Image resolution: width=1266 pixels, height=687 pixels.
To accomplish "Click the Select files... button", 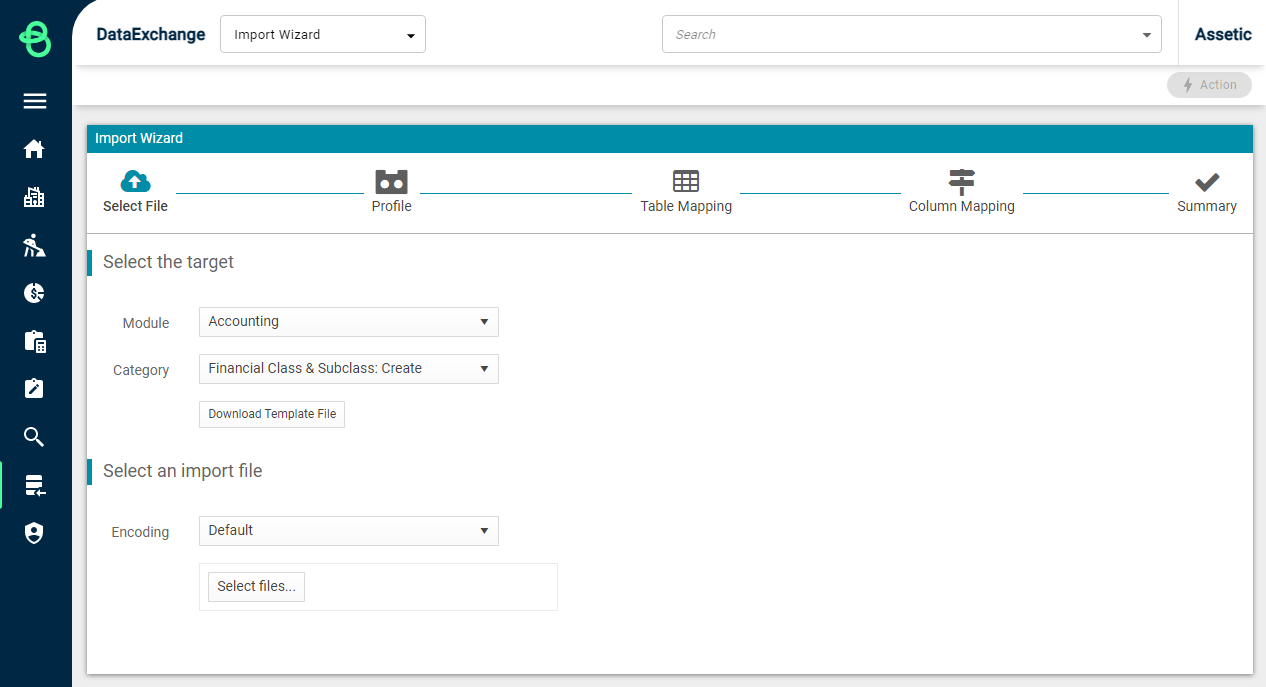I will tap(256, 587).
